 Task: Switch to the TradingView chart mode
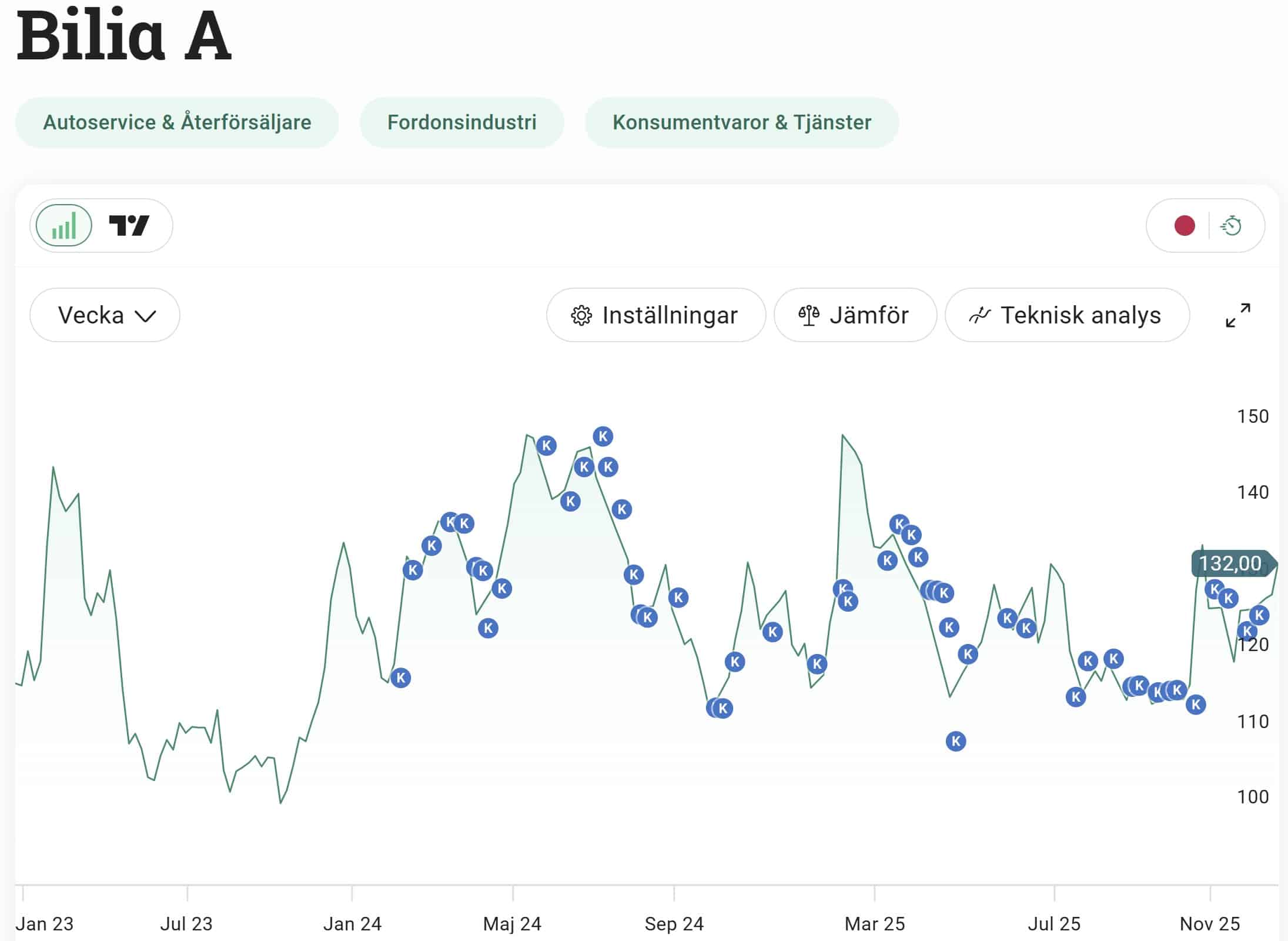click(129, 226)
